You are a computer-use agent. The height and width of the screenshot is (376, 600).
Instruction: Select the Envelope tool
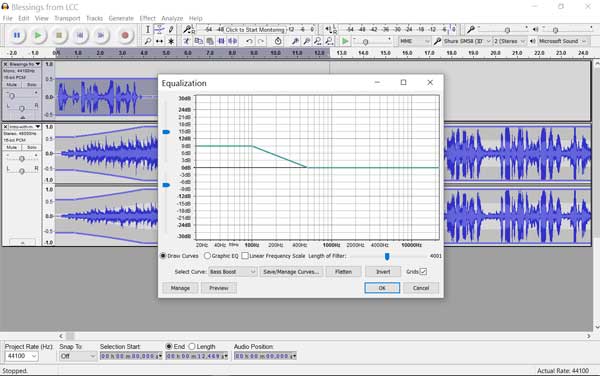click(x=159, y=29)
